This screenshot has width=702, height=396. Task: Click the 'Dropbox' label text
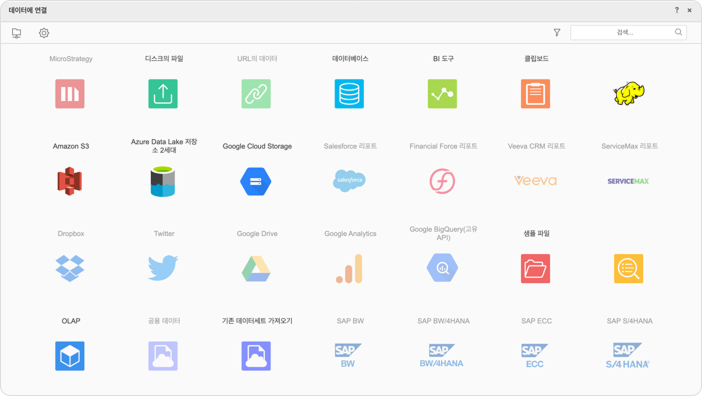[x=71, y=234]
